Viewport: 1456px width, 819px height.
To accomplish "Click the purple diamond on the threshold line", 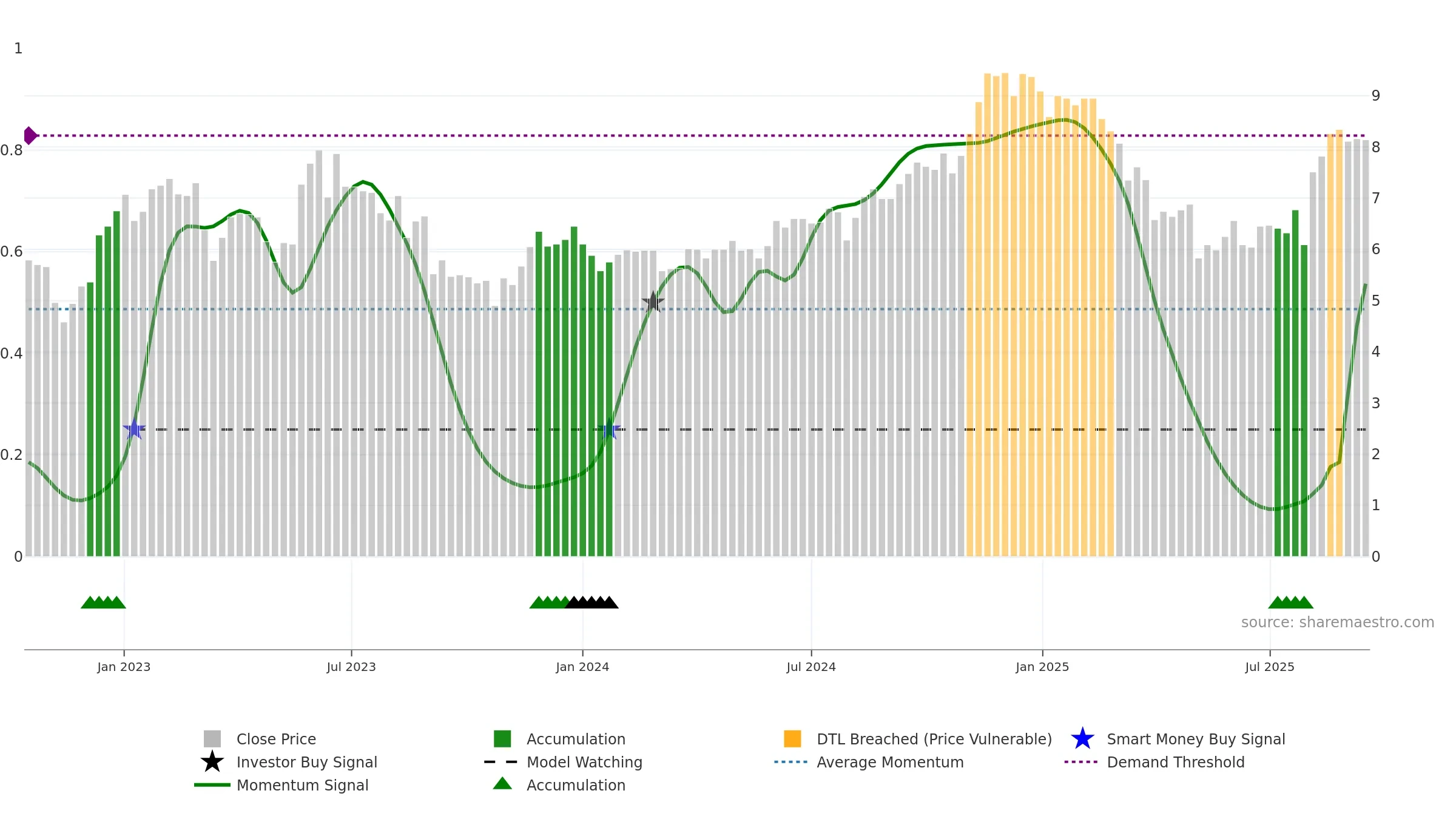I will (x=30, y=135).
